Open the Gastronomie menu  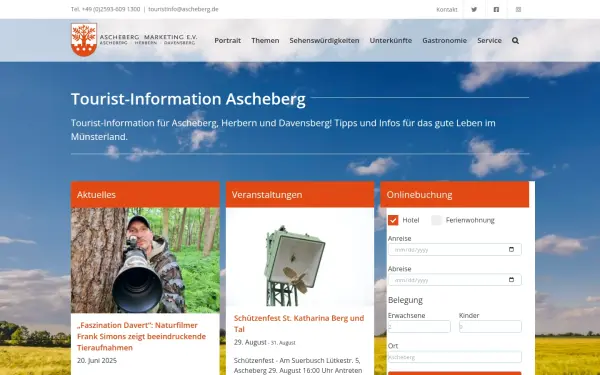coord(445,40)
